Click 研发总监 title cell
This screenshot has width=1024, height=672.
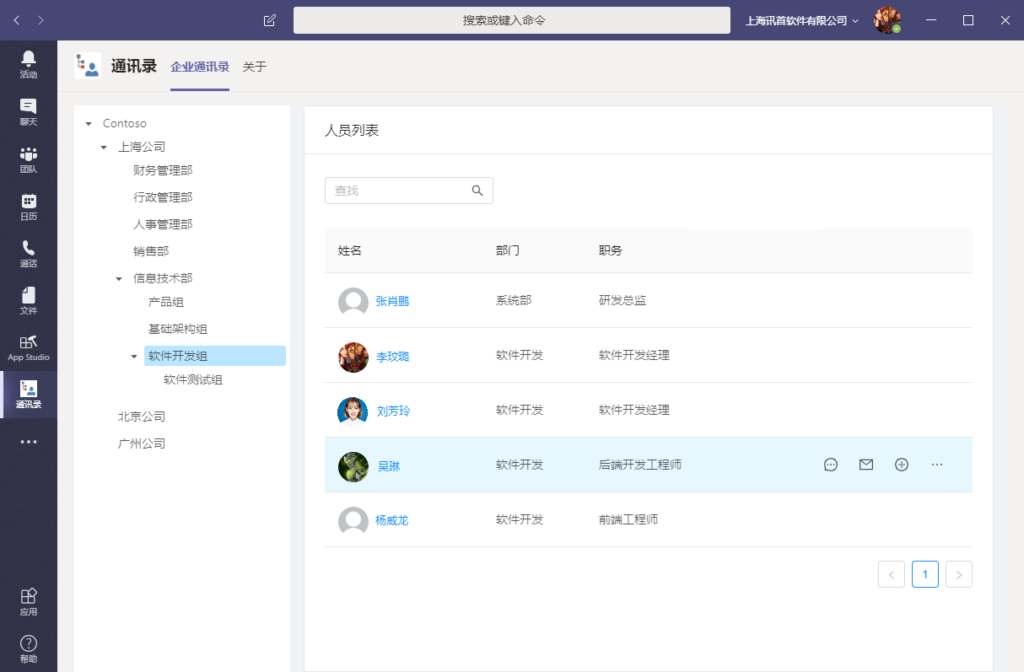tap(622, 300)
